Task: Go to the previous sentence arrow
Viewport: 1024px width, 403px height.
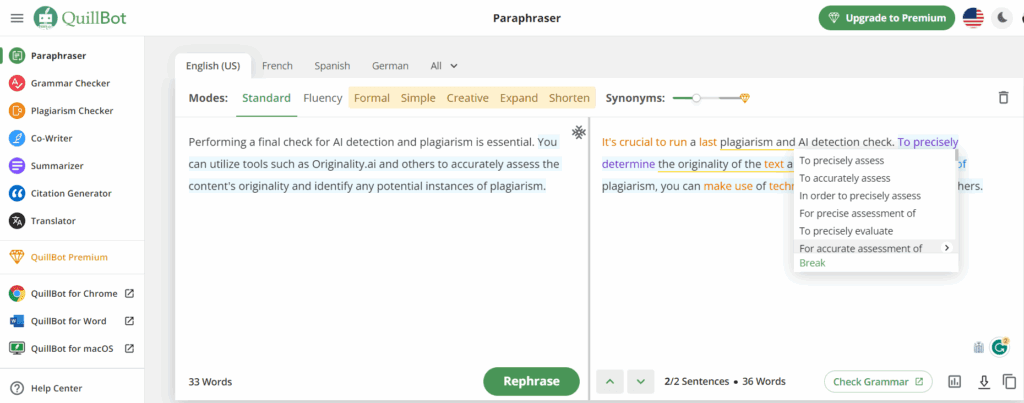Action: (610, 381)
